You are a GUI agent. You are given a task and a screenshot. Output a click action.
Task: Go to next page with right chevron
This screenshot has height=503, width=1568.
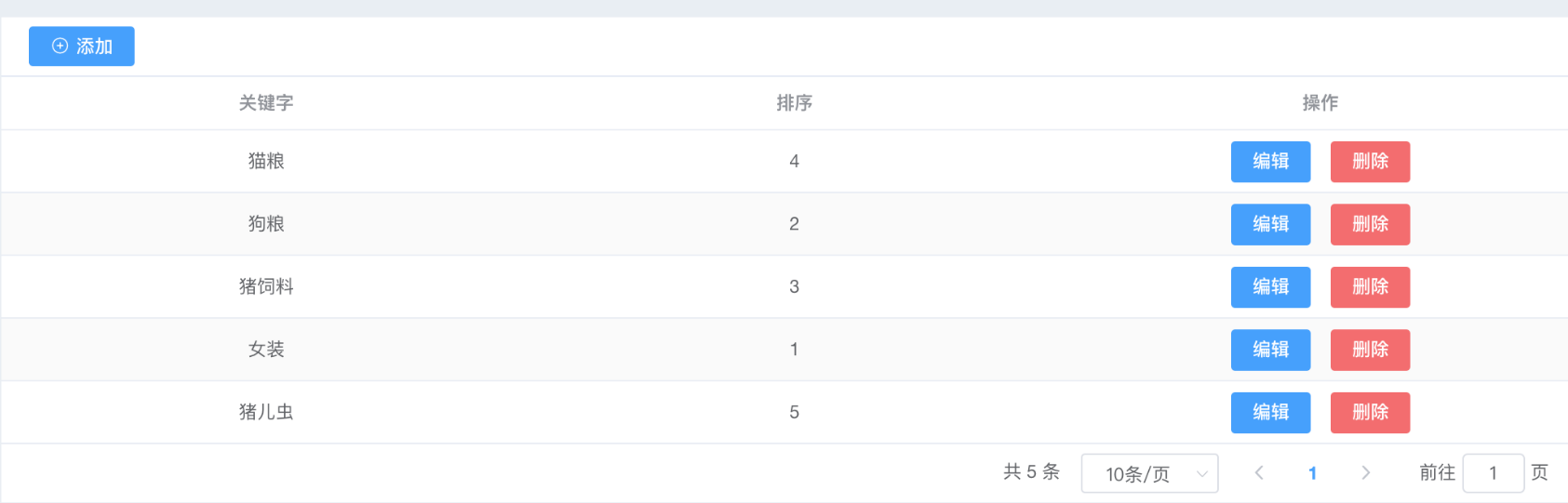click(1365, 473)
